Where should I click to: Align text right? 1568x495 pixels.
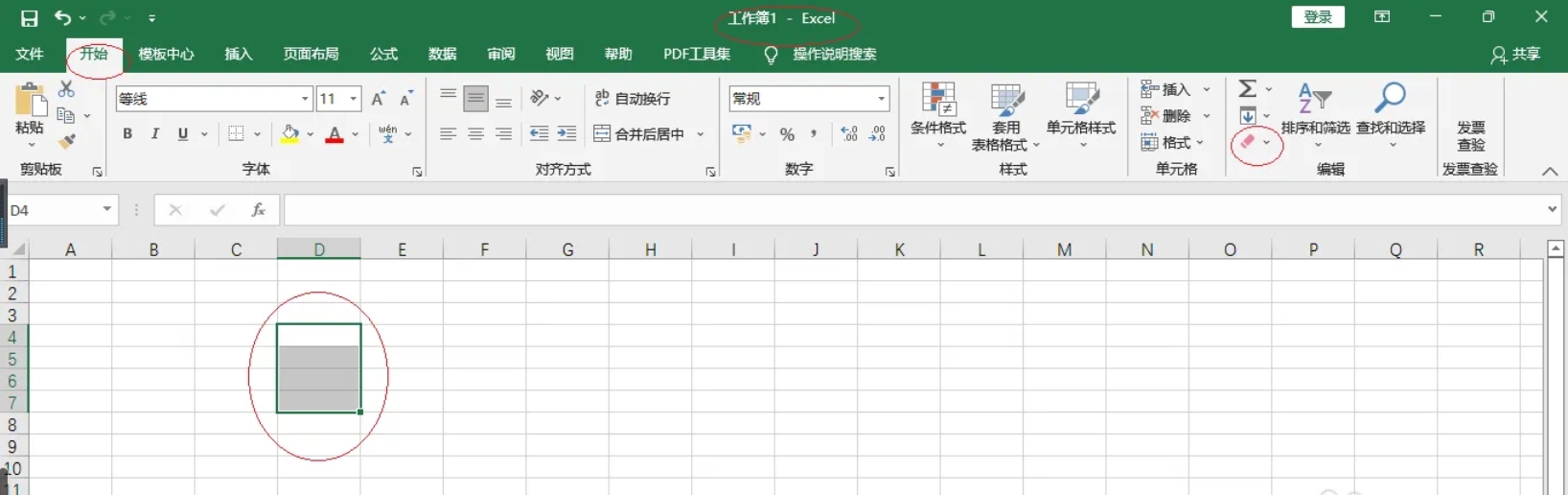point(503,134)
